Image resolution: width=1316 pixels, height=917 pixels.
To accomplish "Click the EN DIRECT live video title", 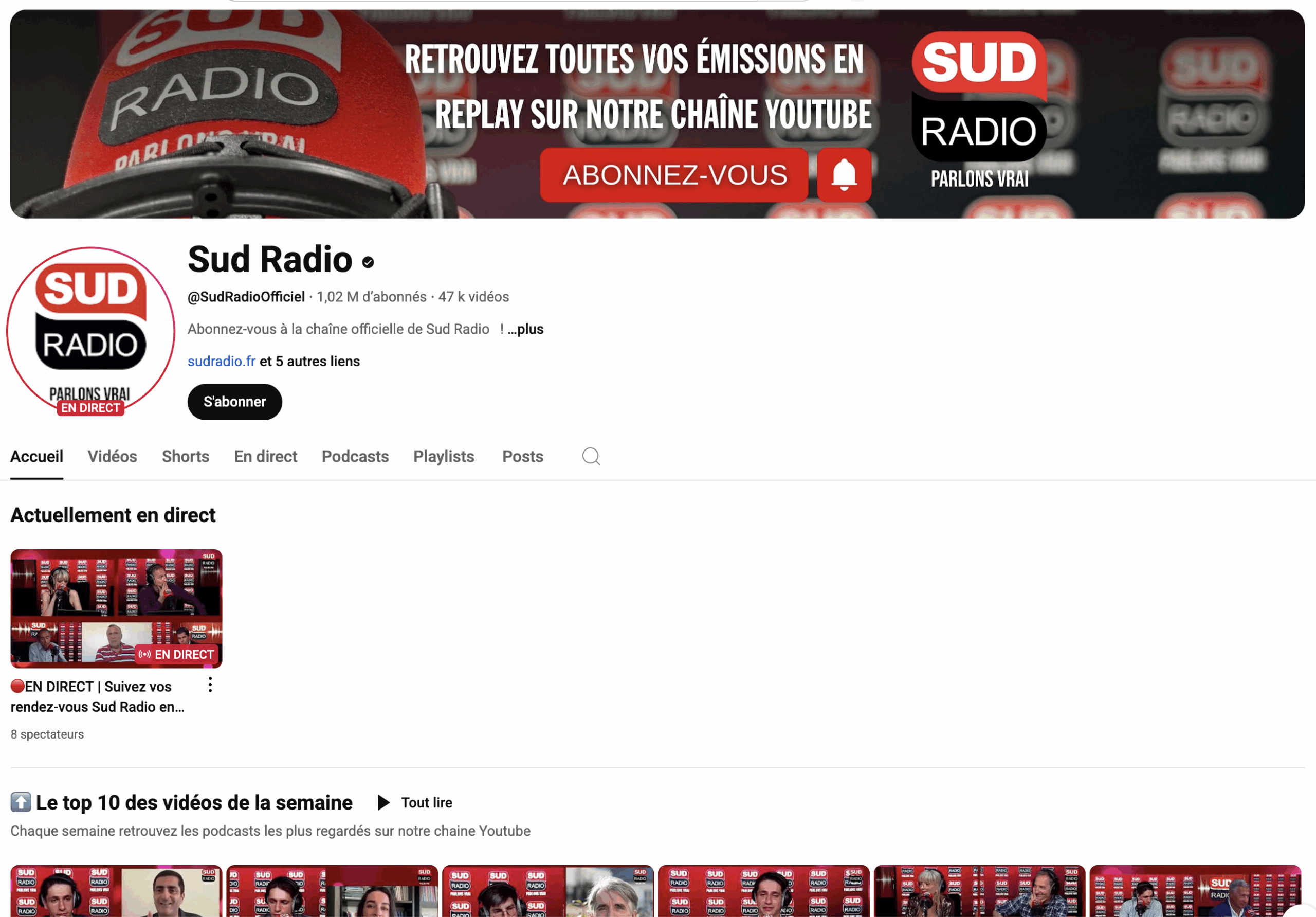I will pos(98,696).
